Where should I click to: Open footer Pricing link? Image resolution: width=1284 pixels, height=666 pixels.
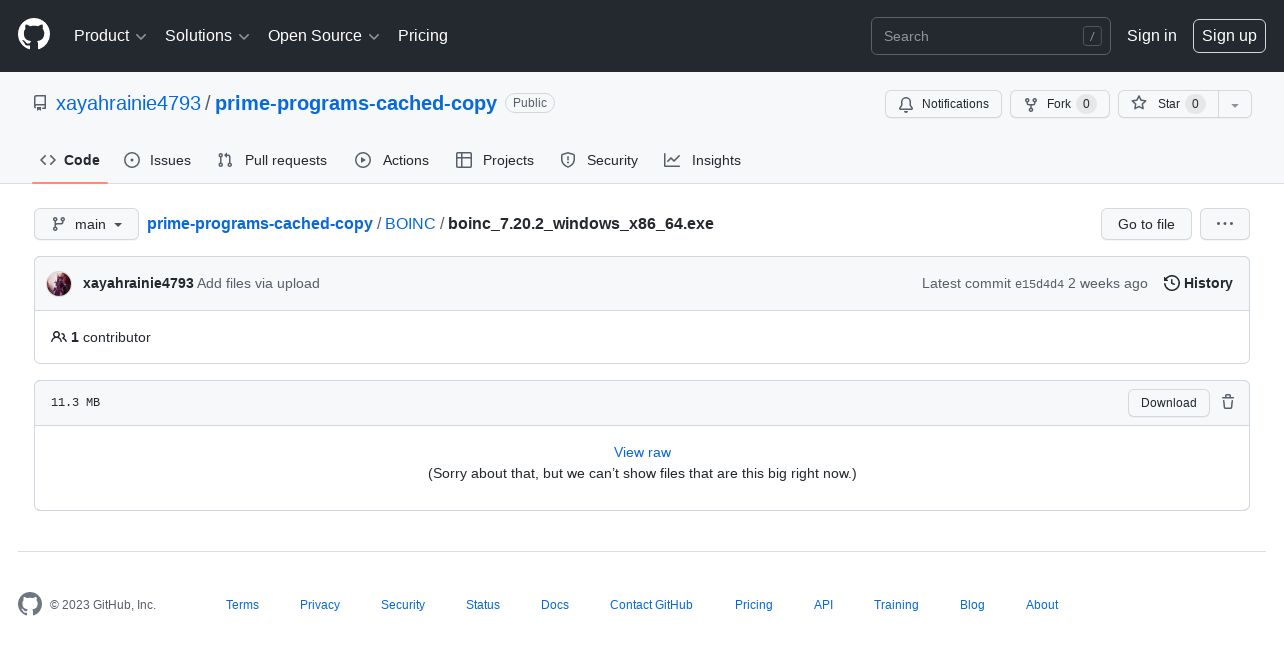(x=754, y=605)
